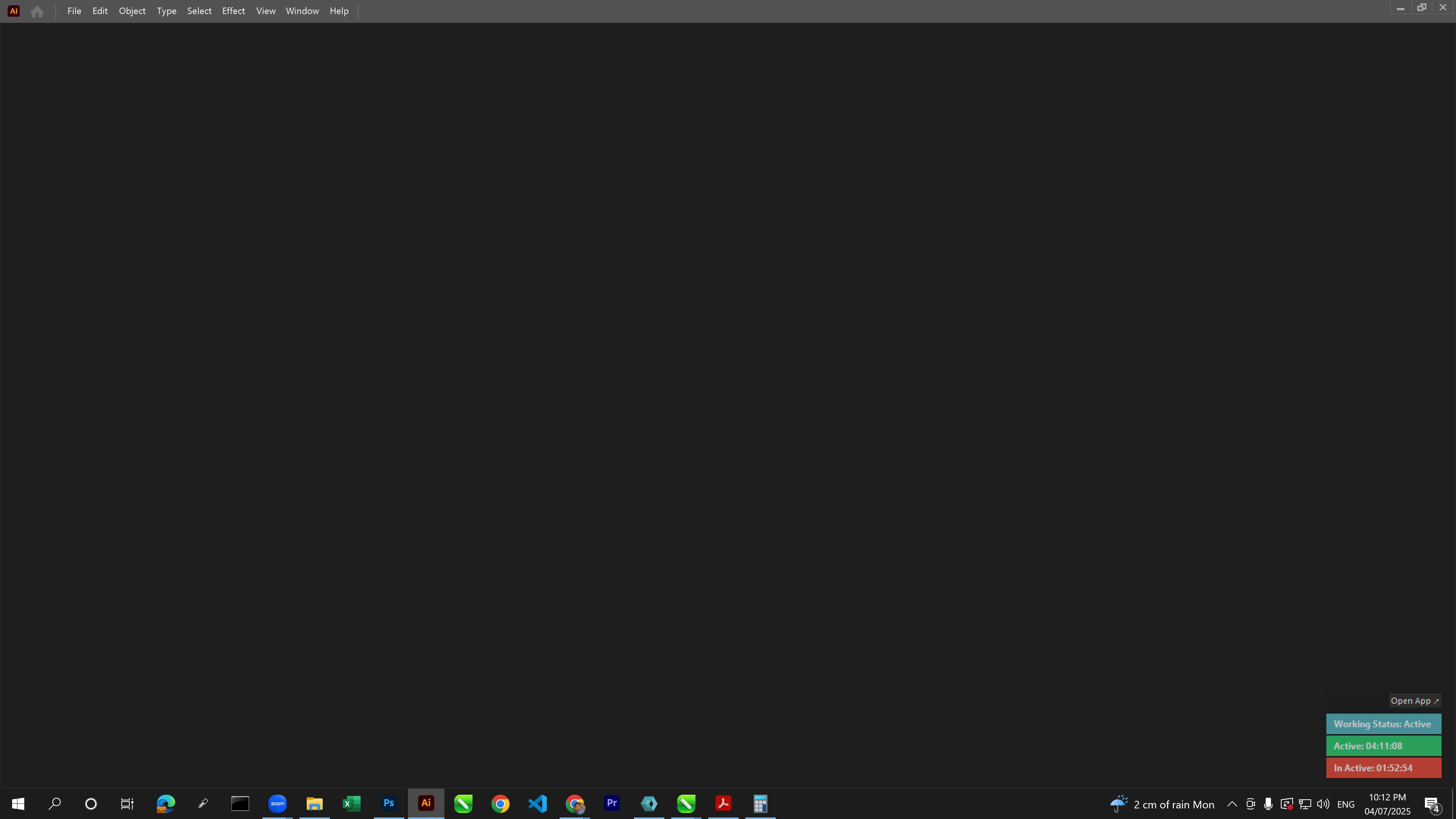Open the Window menu
The image size is (1456, 819).
point(303,11)
